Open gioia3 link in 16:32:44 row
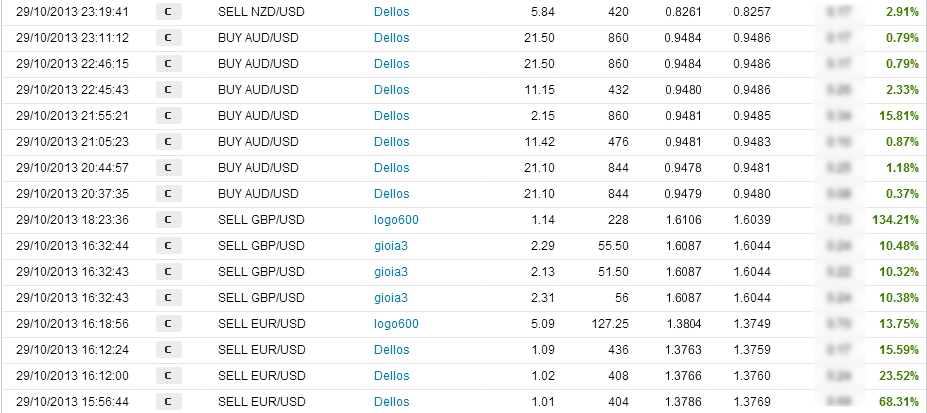 (391, 246)
